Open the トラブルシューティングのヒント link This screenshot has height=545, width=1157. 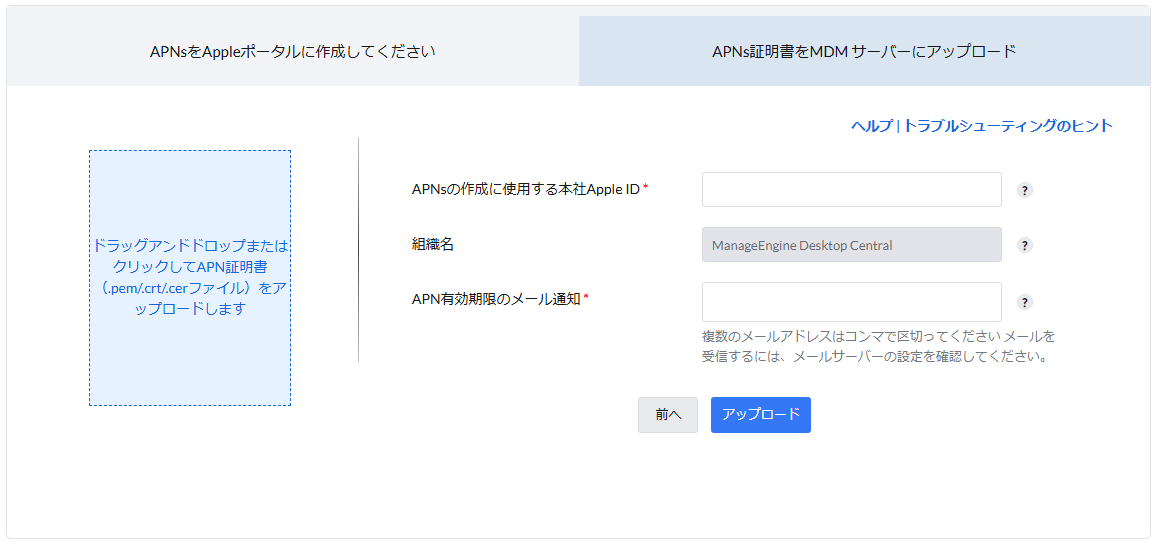click(1008, 126)
